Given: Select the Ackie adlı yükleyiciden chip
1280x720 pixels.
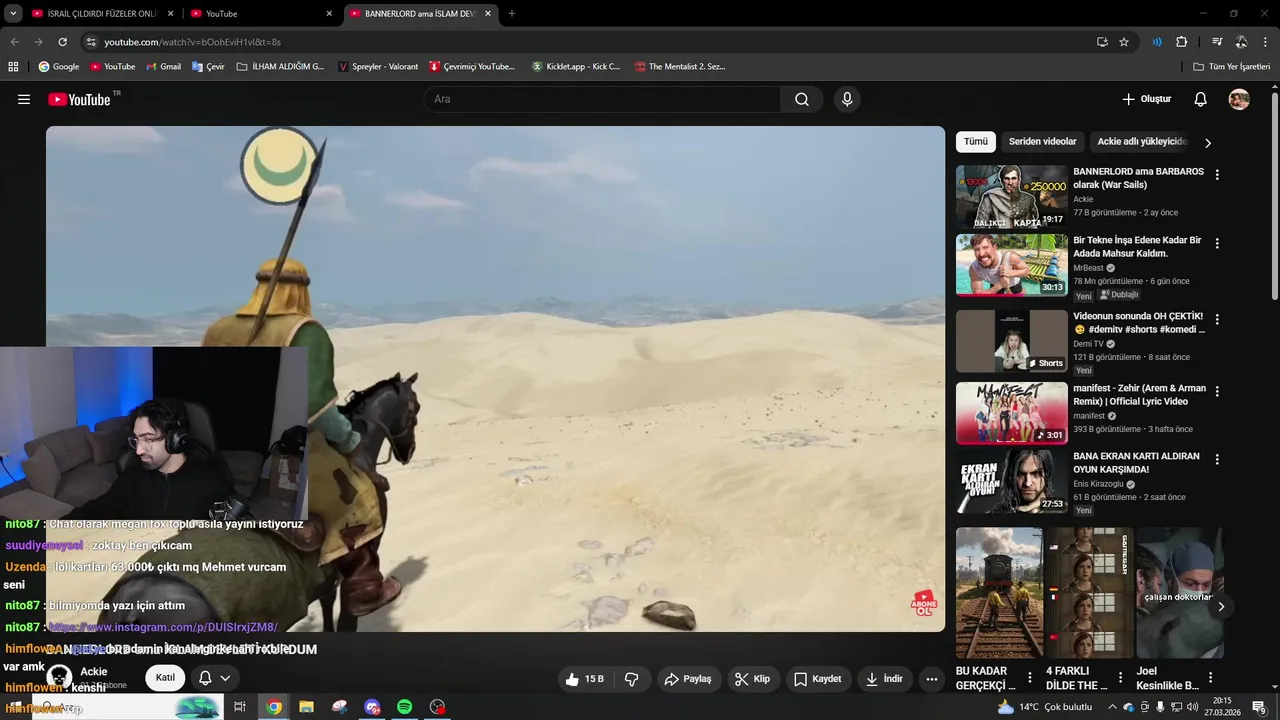Looking at the screenshot, I should (x=1142, y=142).
